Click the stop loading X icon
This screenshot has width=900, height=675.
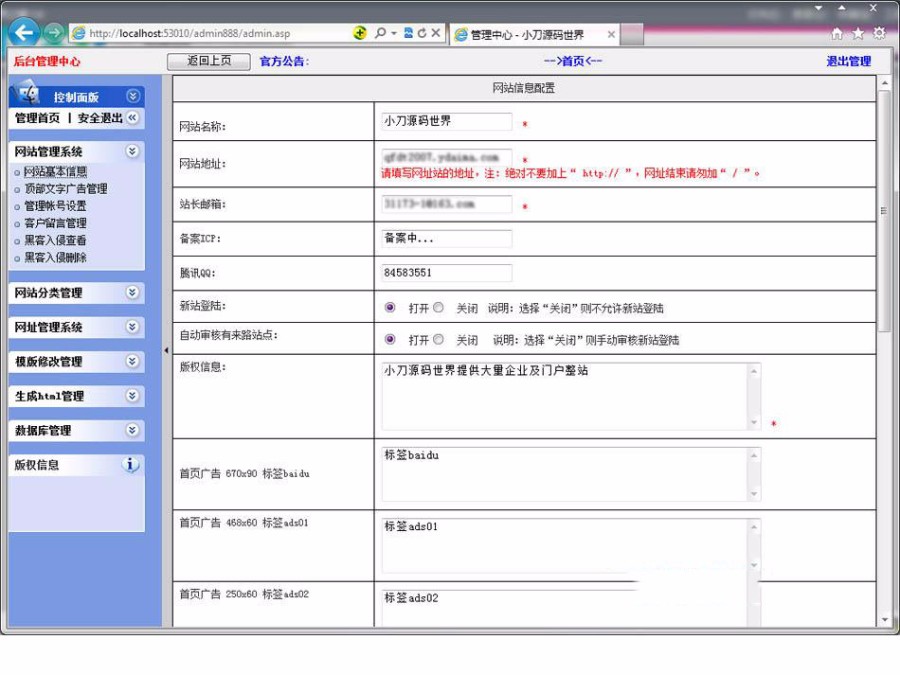(x=436, y=33)
